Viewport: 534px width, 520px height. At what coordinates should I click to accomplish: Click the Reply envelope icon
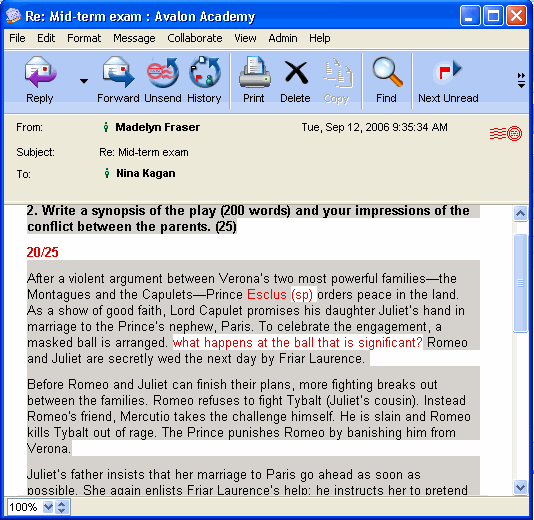[x=40, y=73]
